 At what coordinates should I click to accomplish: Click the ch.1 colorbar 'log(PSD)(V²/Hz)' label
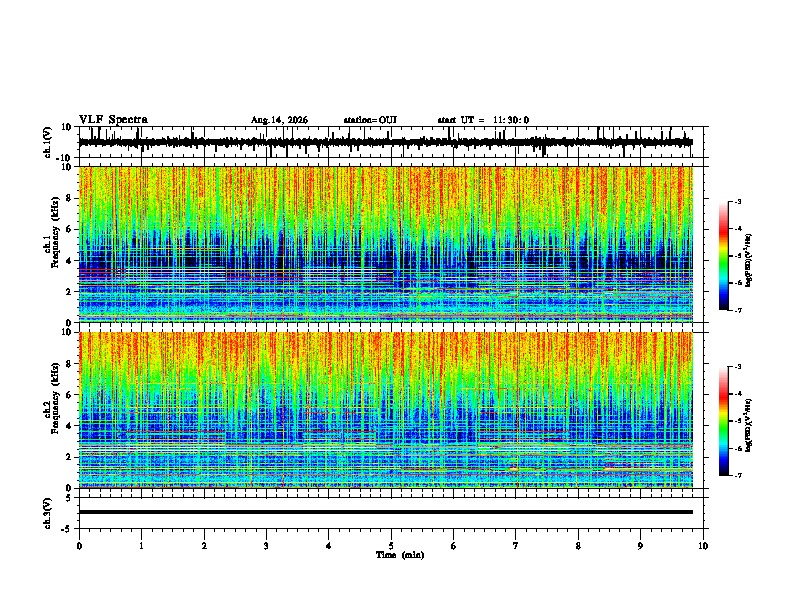coord(748,260)
